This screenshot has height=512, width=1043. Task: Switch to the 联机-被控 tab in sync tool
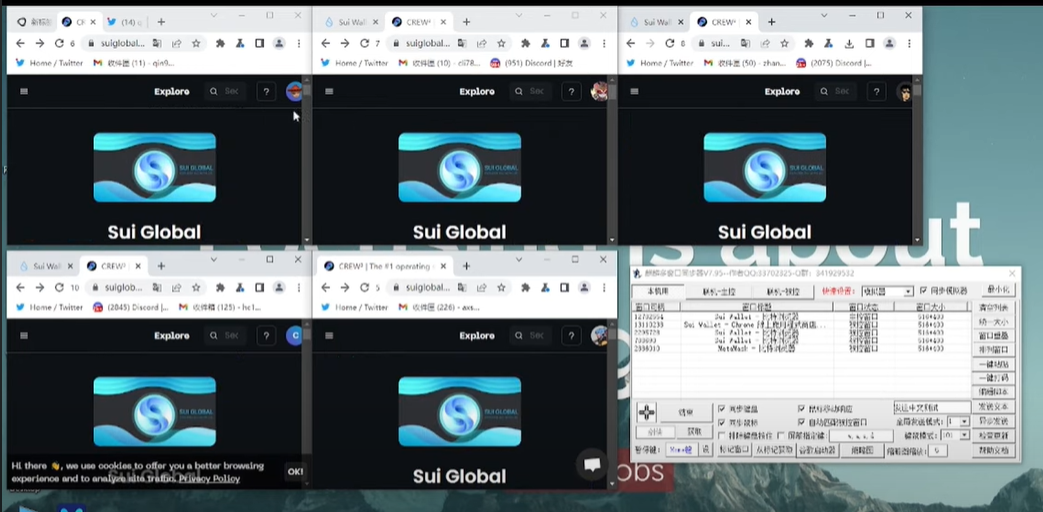point(783,292)
